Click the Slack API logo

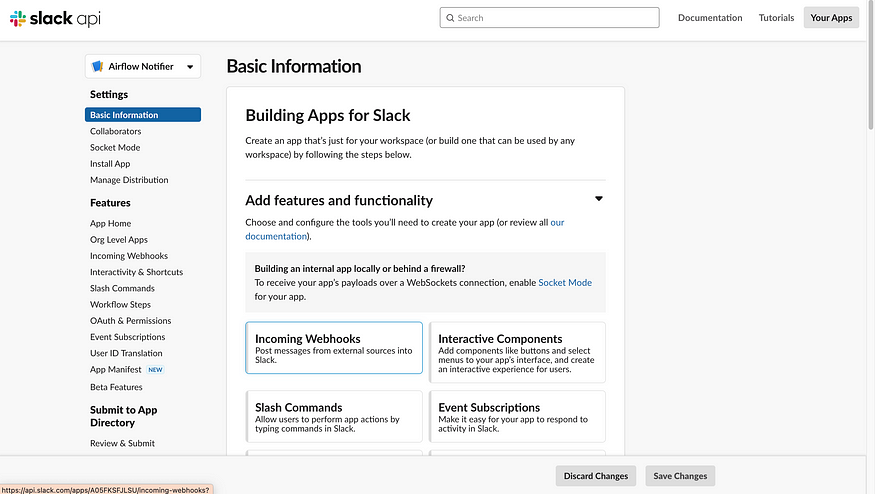(x=55, y=18)
